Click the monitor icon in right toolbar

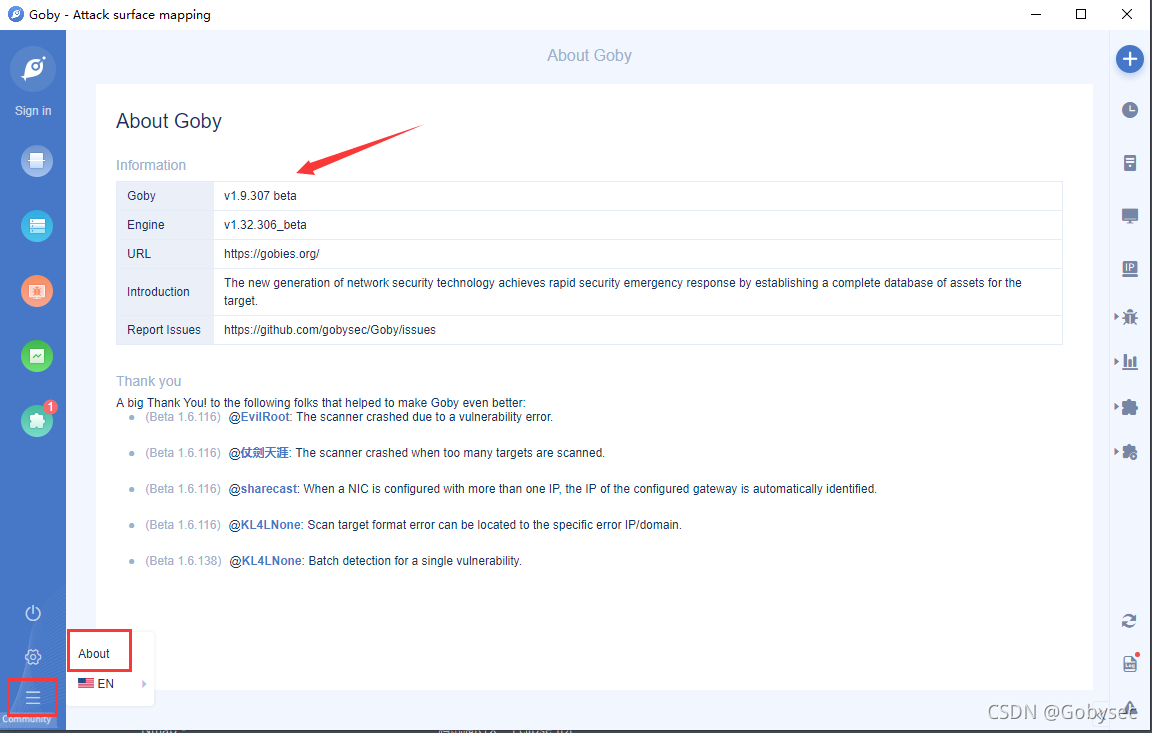point(1130,216)
